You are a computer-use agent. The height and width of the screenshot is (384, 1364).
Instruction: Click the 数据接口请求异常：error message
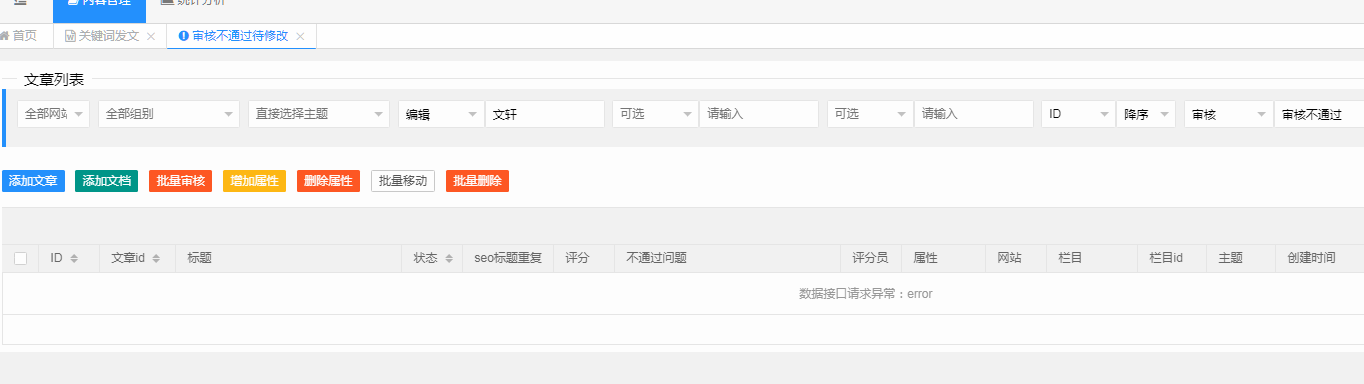coord(866,294)
